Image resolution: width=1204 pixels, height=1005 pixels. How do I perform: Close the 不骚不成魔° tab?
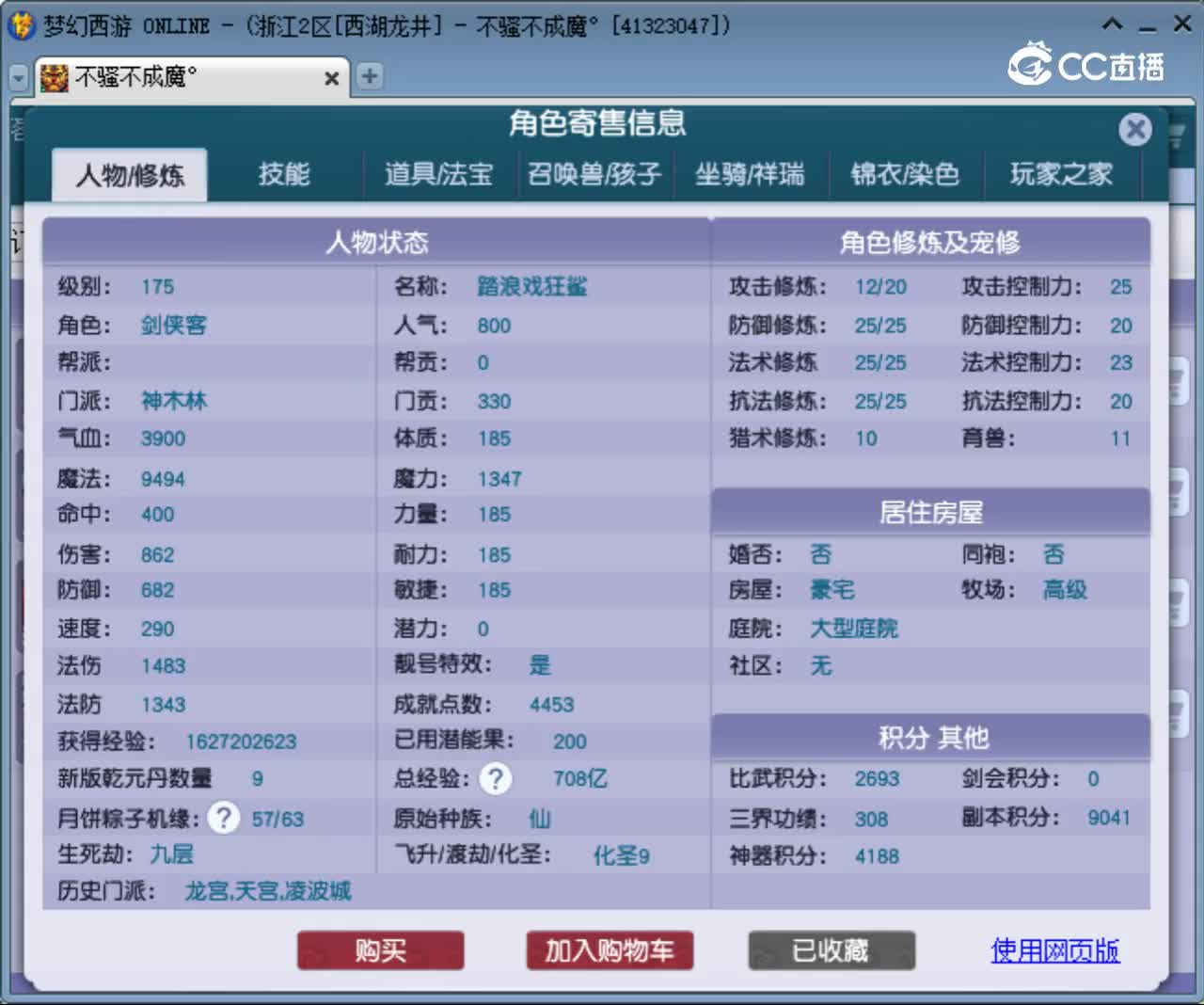(x=331, y=78)
